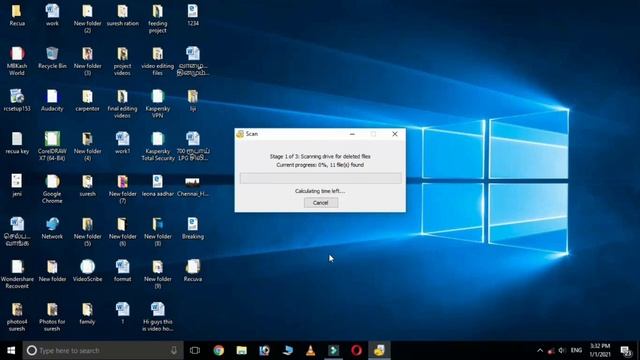640x360 pixels.
Task: Select the Audacity desktop shortcut
Action: coord(52,100)
